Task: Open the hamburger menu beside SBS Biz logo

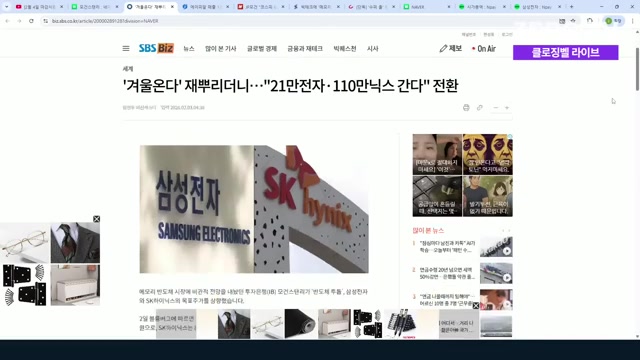Action: pos(126,49)
